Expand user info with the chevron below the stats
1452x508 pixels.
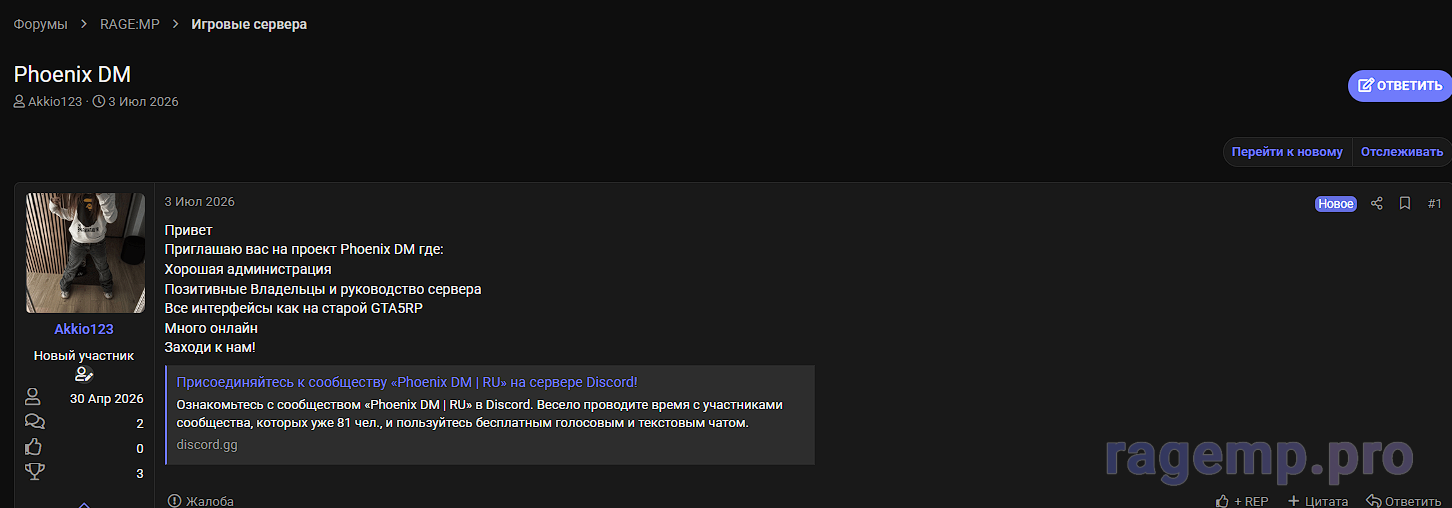(84, 503)
